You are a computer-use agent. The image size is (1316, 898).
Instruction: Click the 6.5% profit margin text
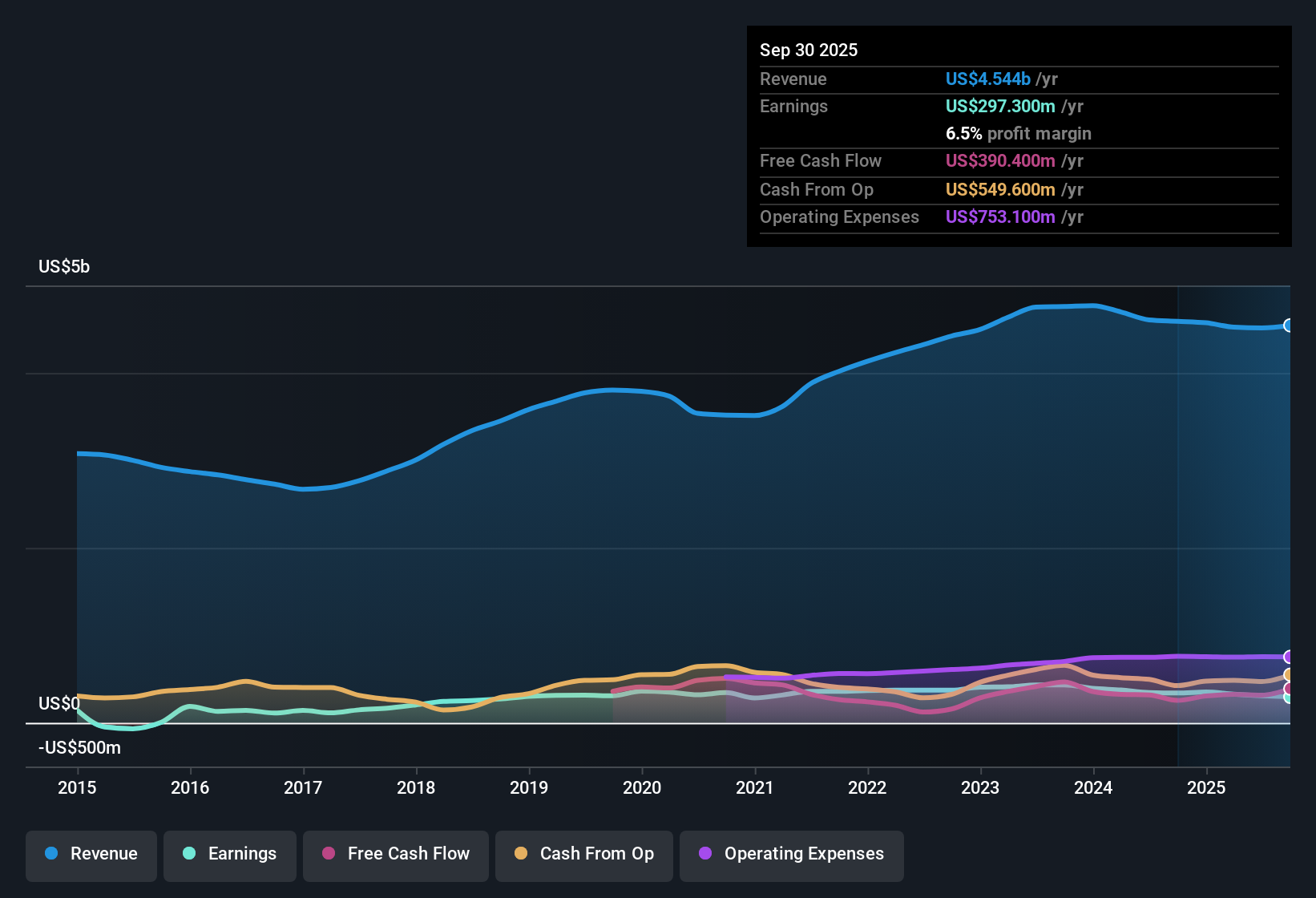(1019, 134)
